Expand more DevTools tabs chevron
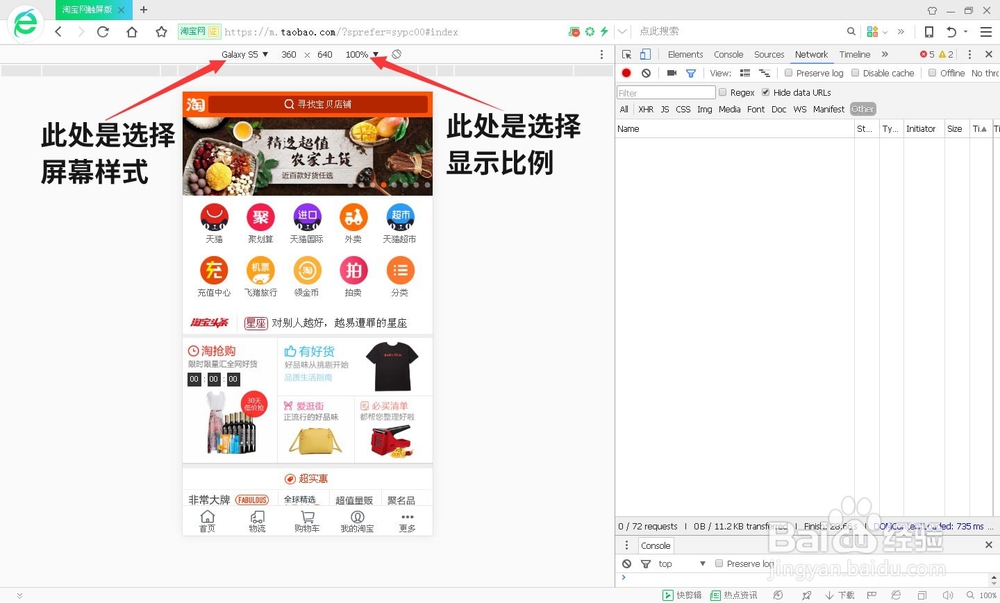The height and width of the screenshot is (603, 1000). [885, 54]
